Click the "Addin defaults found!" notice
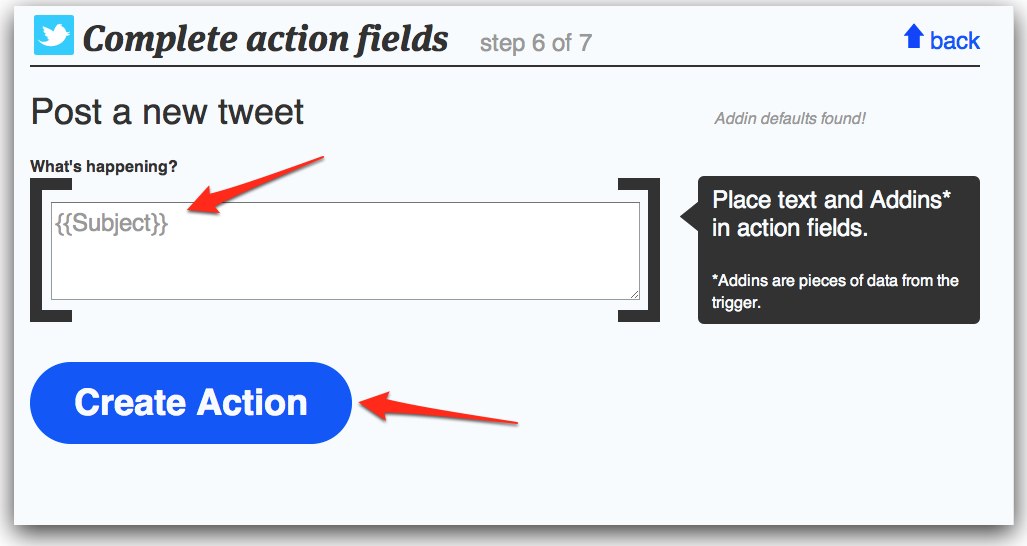This screenshot has height=546, width=1027. click(x=790, y=118)
